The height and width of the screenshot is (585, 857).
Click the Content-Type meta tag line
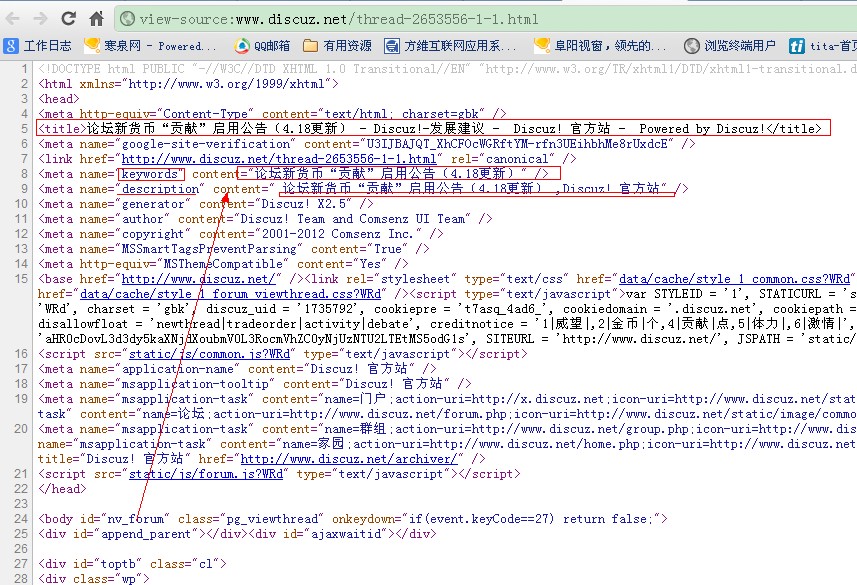point(272,114)
